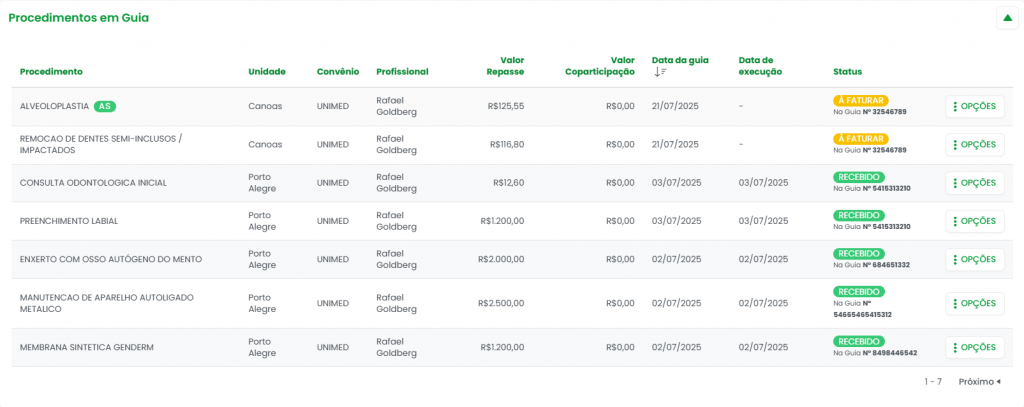Open Opções for MEMBRANA SINTETICA GENDERM row
Viewport: 1024px width, 407px height.
pos(975,347)
